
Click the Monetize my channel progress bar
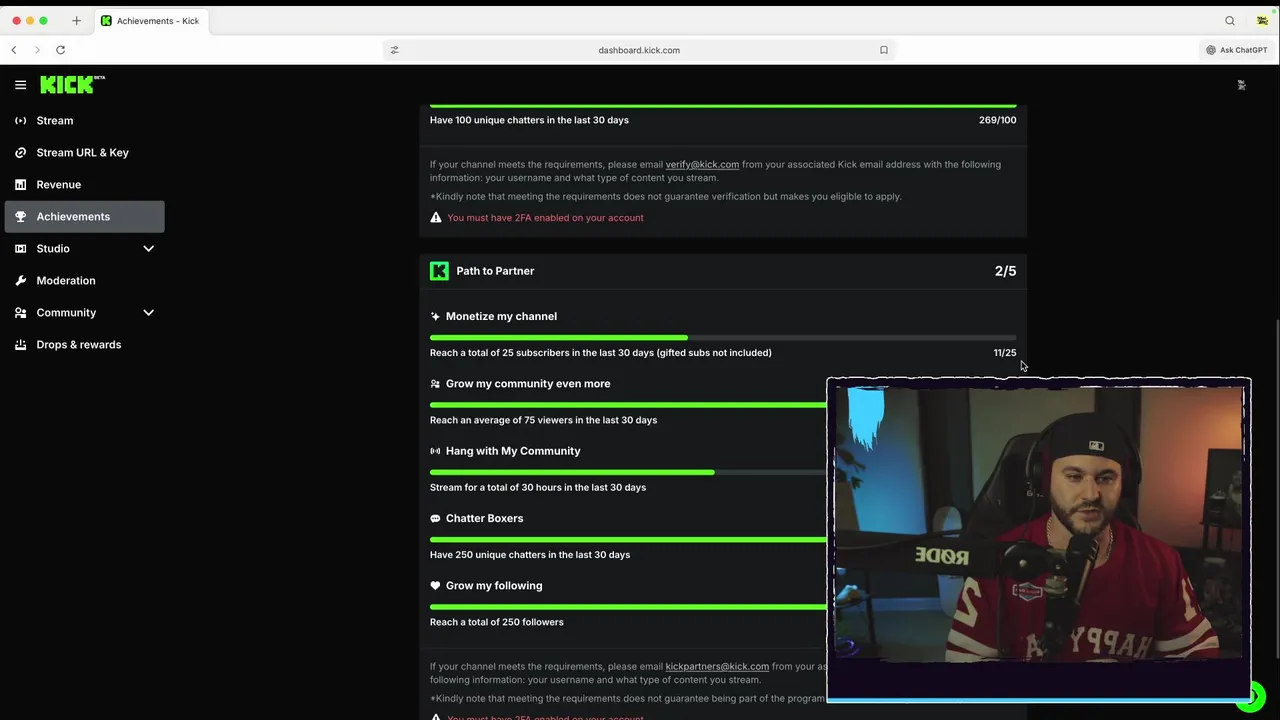723,338
